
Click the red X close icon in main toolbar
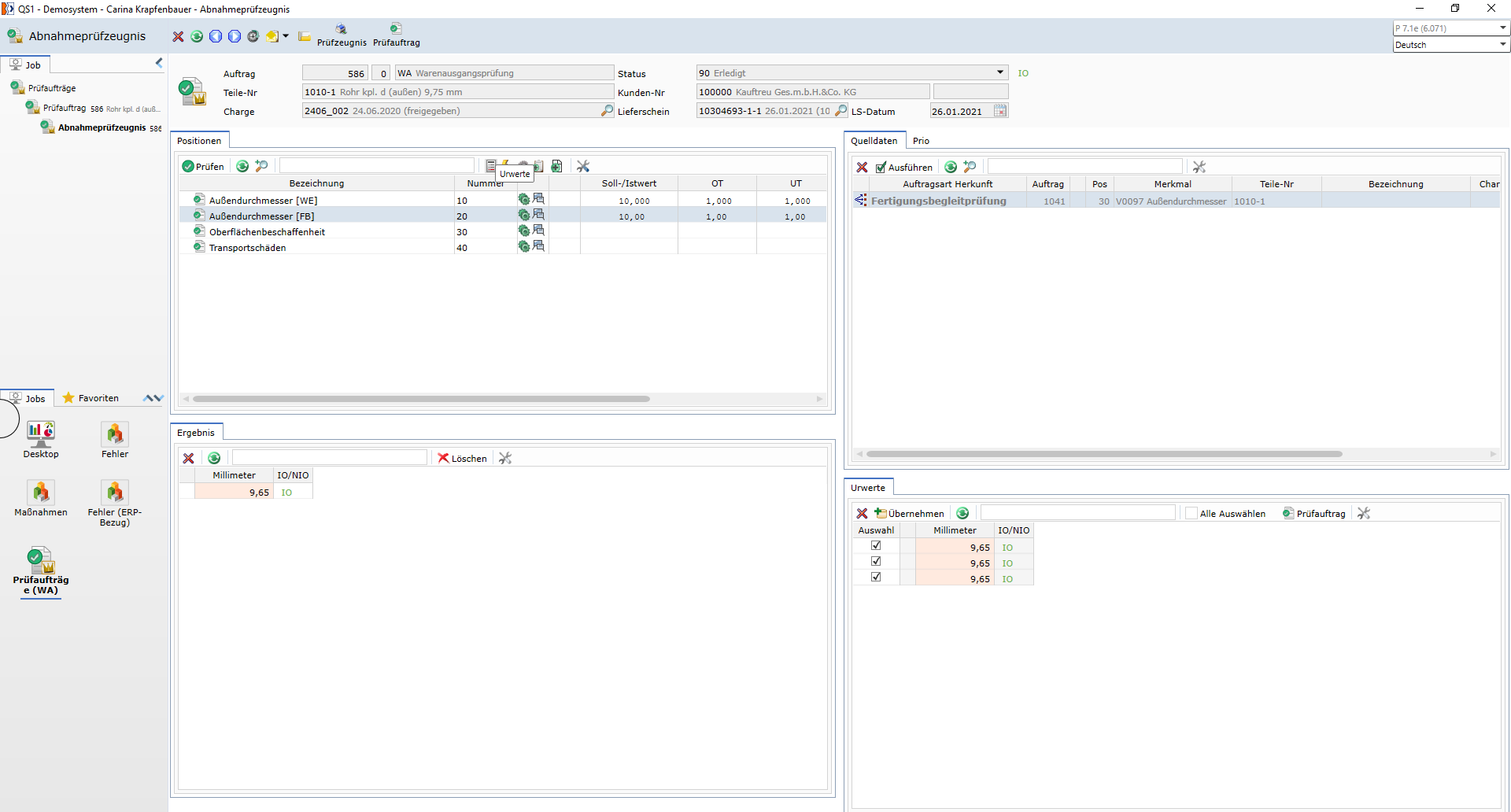[x=178, y=36]
